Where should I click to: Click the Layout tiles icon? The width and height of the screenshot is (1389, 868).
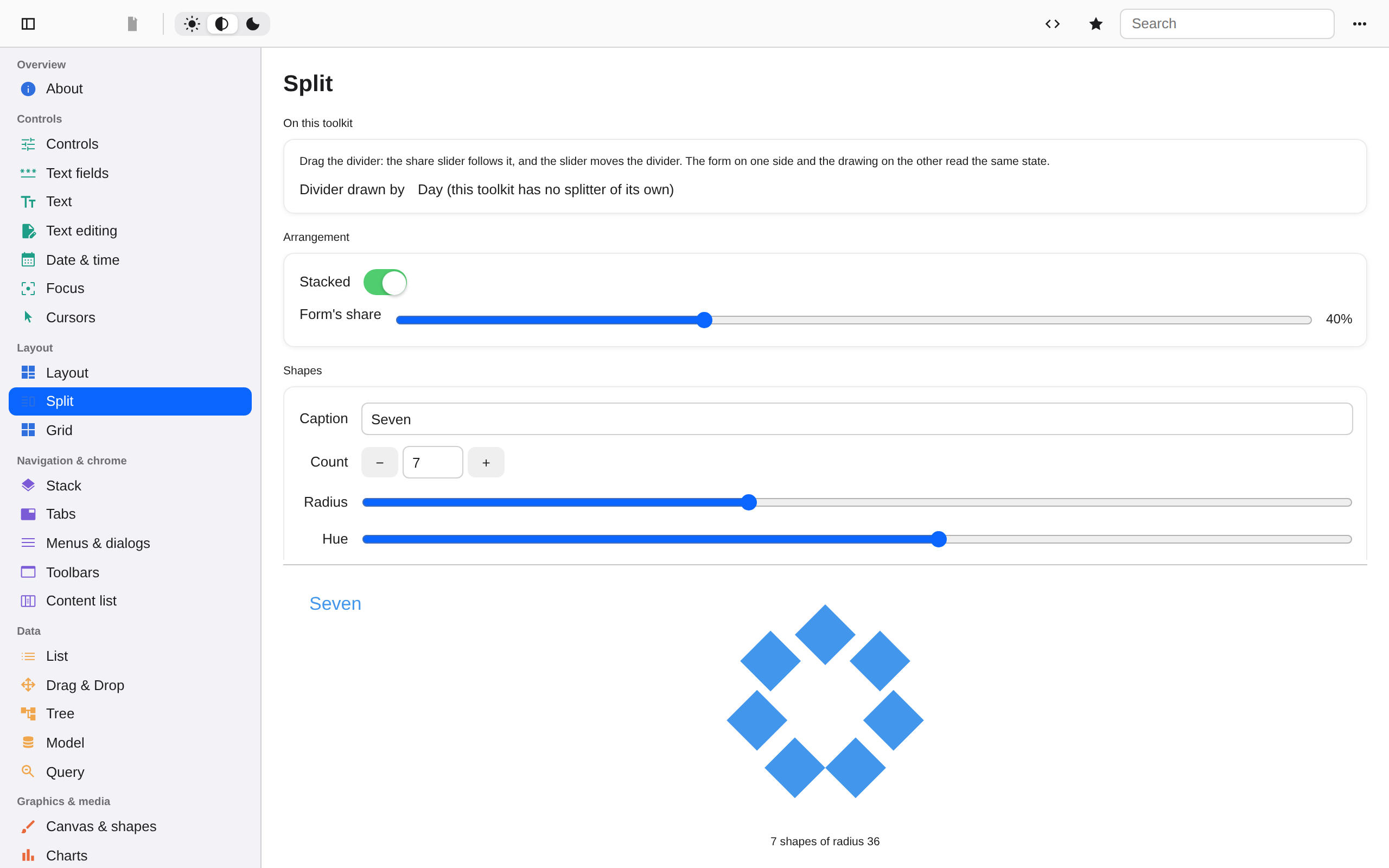28,373
